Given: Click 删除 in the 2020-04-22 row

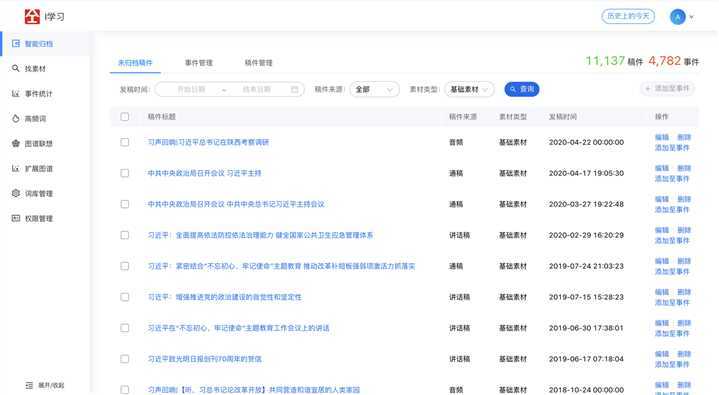Looking at the screenshot, I should tap(684, 137).
